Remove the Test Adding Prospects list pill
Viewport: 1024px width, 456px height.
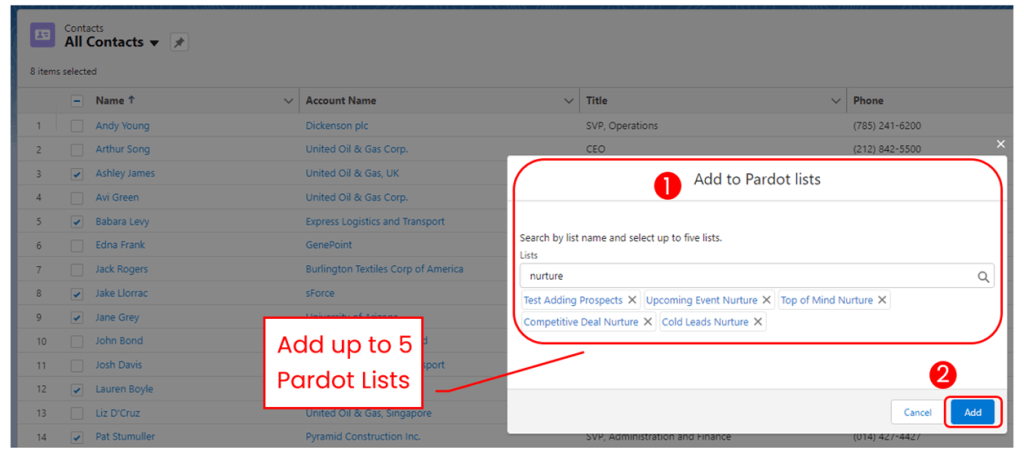(x=632, y=300)
